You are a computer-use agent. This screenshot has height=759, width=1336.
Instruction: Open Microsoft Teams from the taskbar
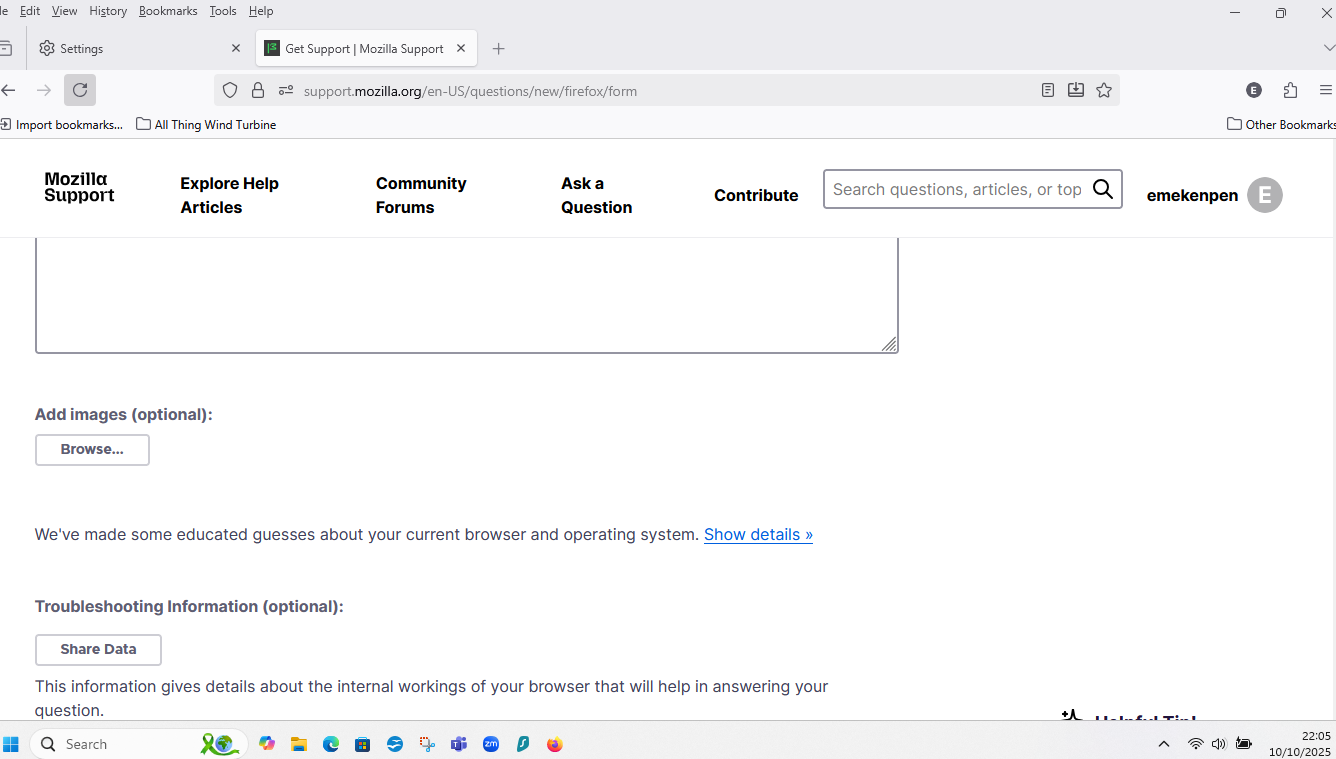(459, 744)
